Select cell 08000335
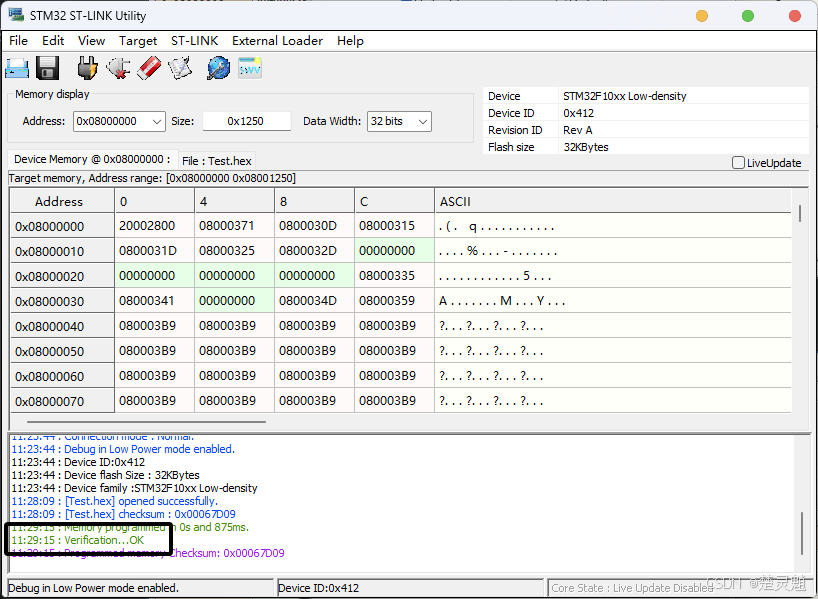Image resolution: width=818 pixels, height=599 pixels. click(394, 276)
